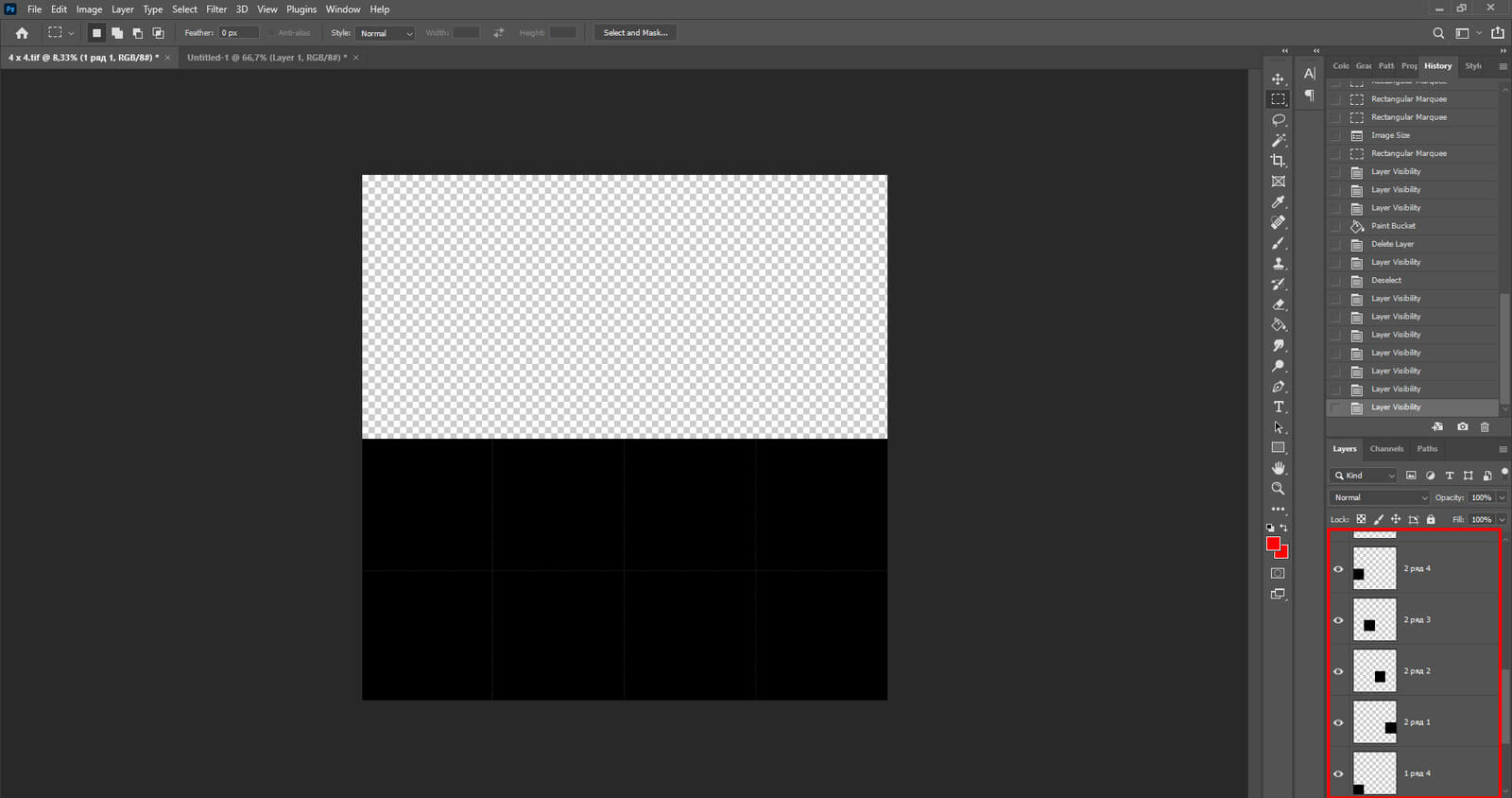Open the tool preset picker arrow
Screen dimensions: 1512x798
[x=71, y=33]
